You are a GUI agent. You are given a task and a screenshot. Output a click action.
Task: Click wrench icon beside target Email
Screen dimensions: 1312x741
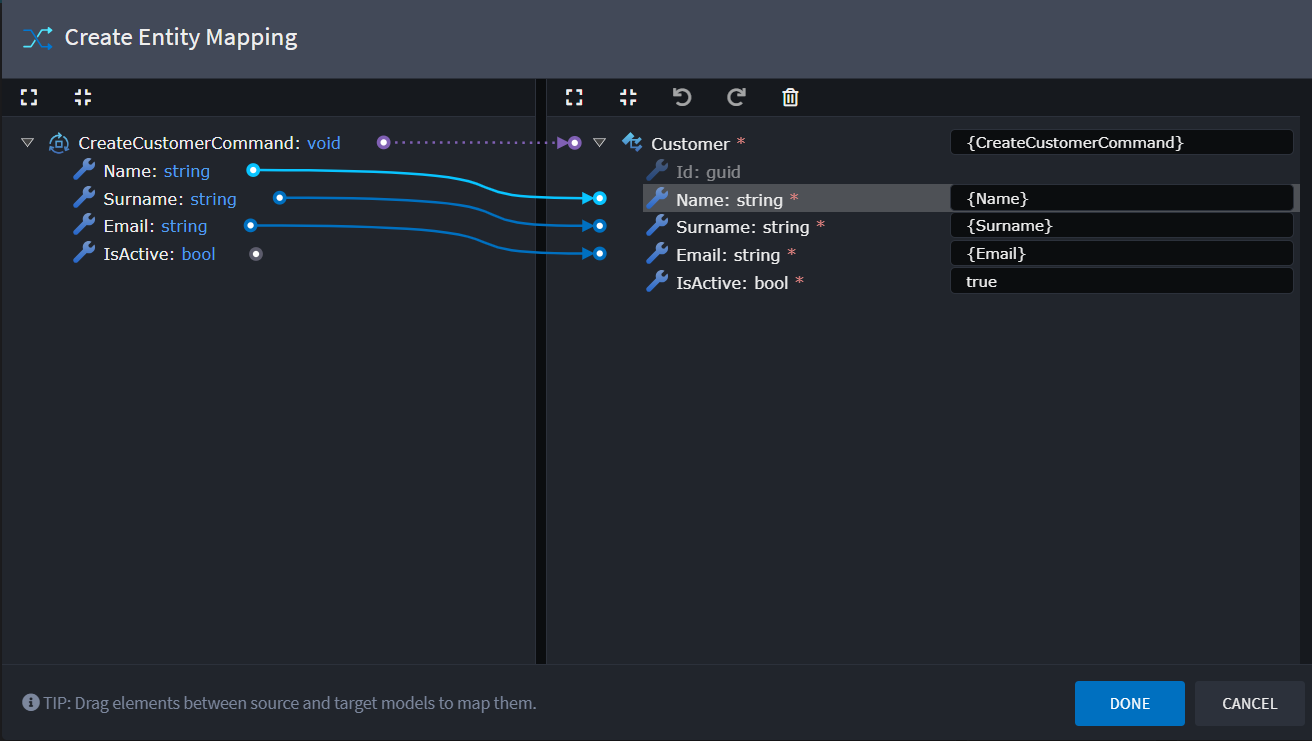[x=657, y=254]
